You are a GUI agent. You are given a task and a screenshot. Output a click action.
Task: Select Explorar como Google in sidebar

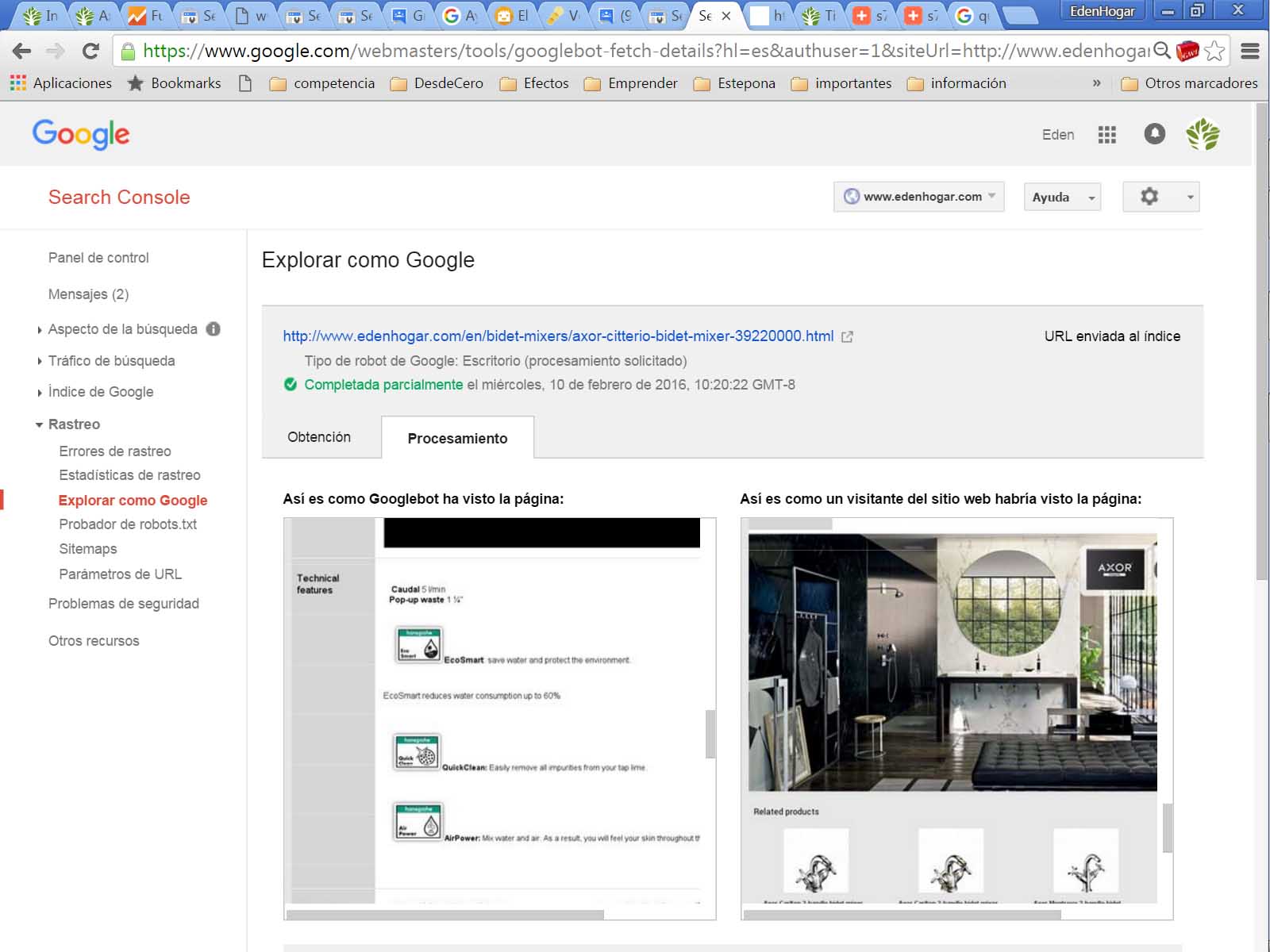[133, 501]
